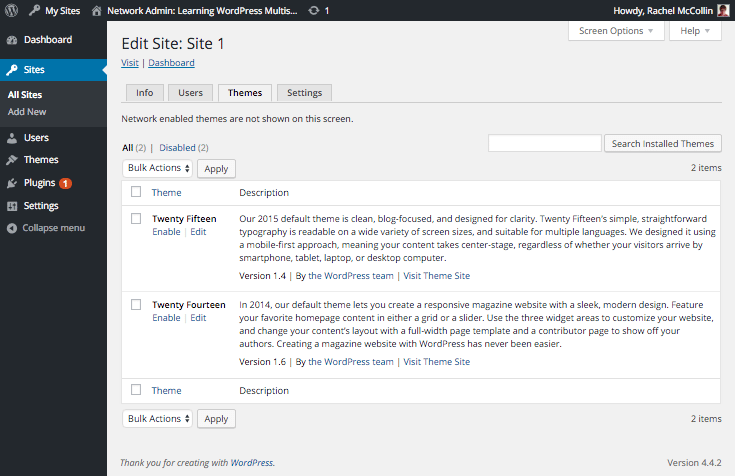
Task: Check the Twenty Fifteen theme checkbox
Action: 136,219
